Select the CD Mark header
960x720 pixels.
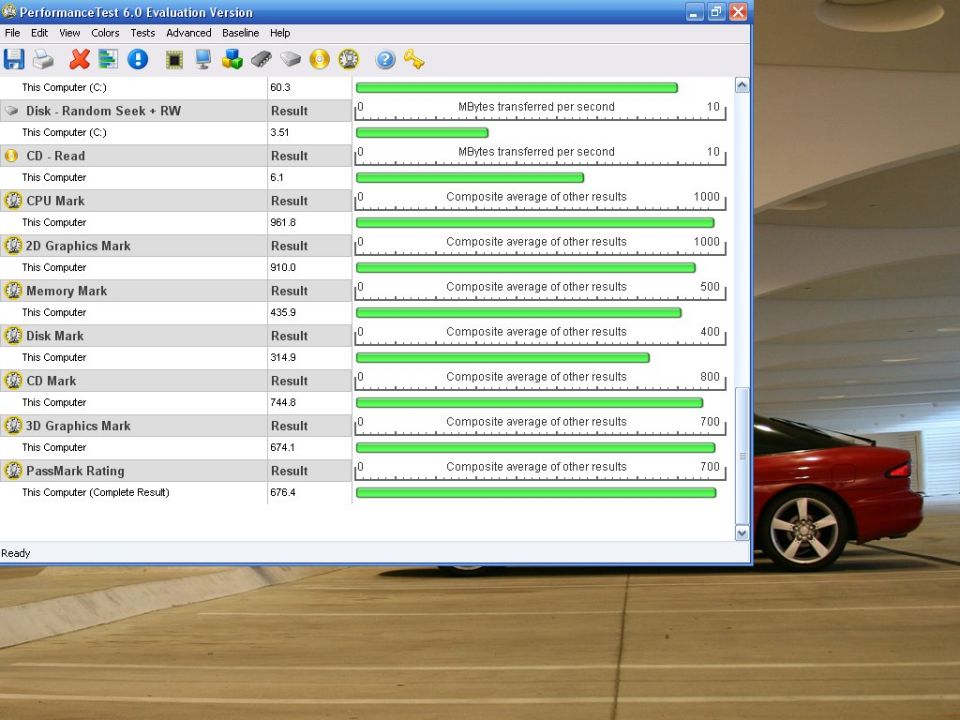click(x=176, y=381)
